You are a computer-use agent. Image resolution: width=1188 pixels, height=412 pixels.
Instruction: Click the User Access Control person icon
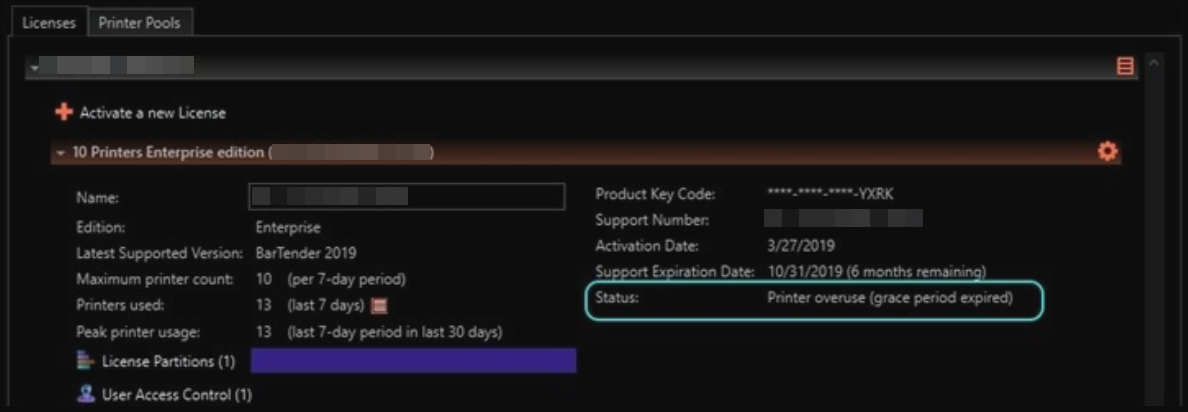pos(85,394)
